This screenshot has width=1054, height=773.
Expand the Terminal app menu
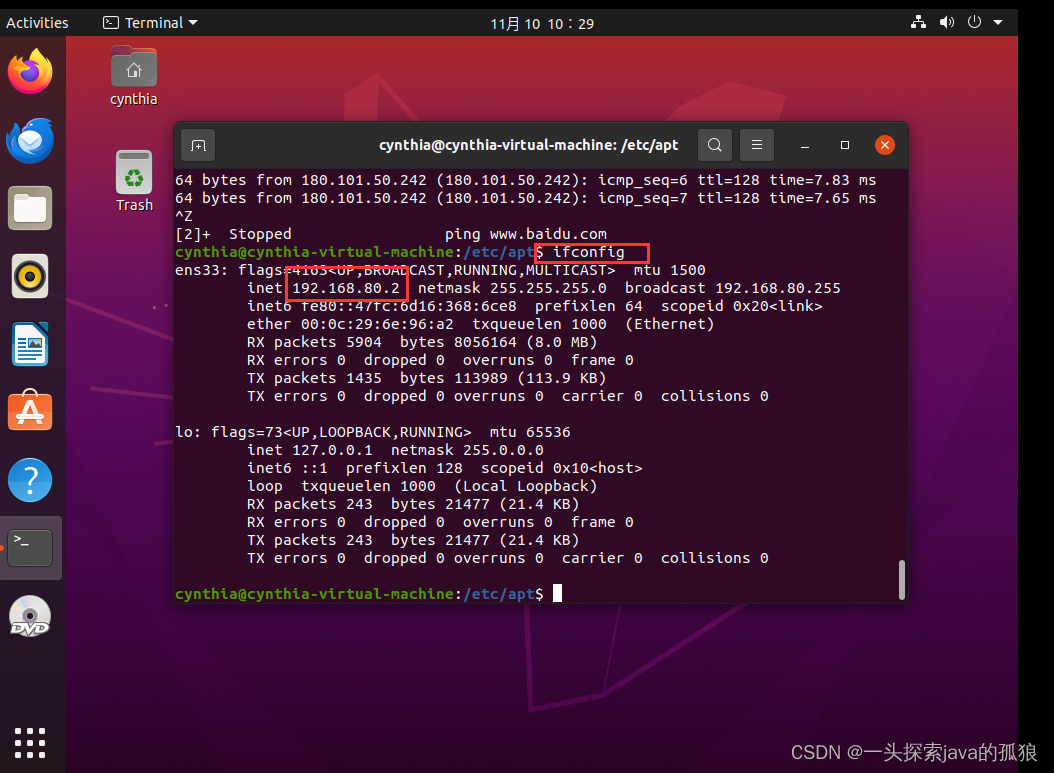[150, 22]
